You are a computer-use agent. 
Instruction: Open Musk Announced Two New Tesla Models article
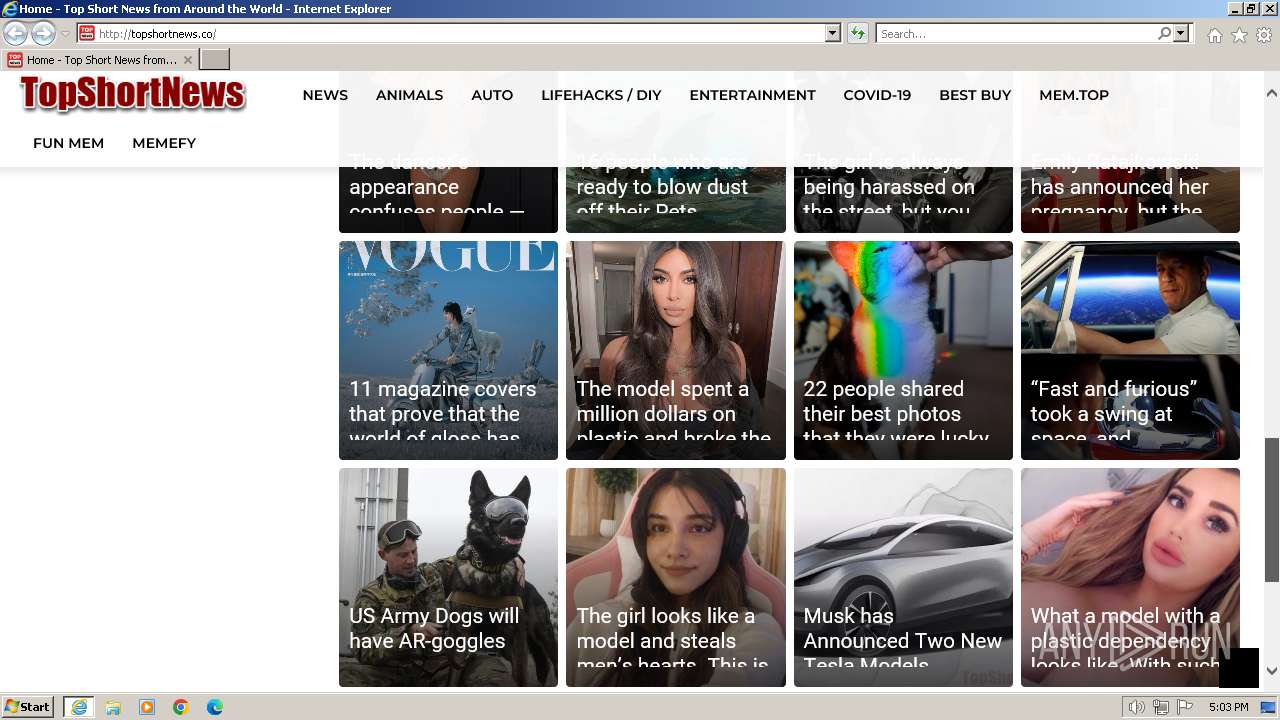(903, 577)
